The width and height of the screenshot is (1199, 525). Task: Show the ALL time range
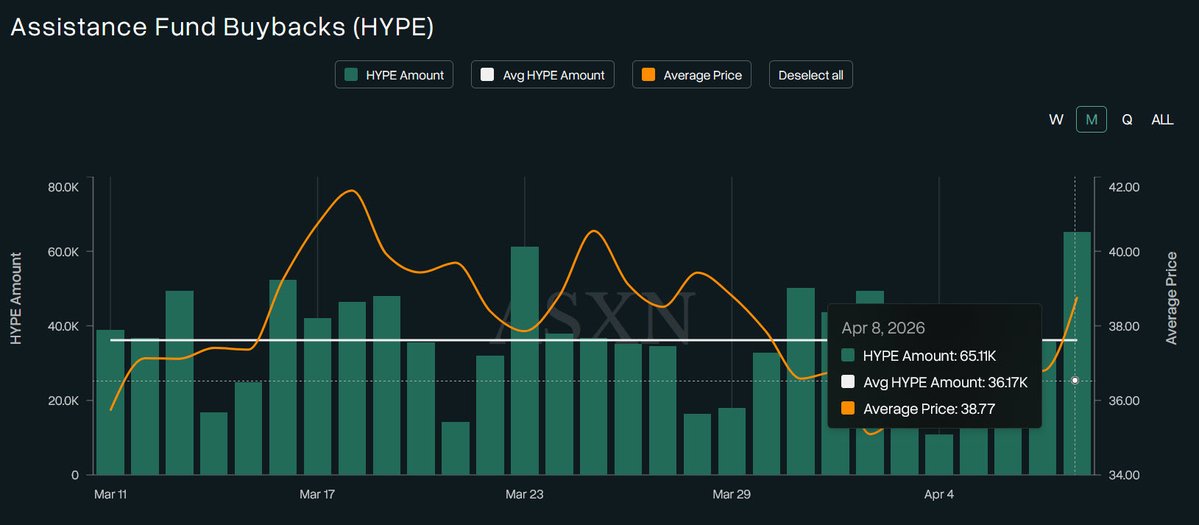click(1162, 119)
